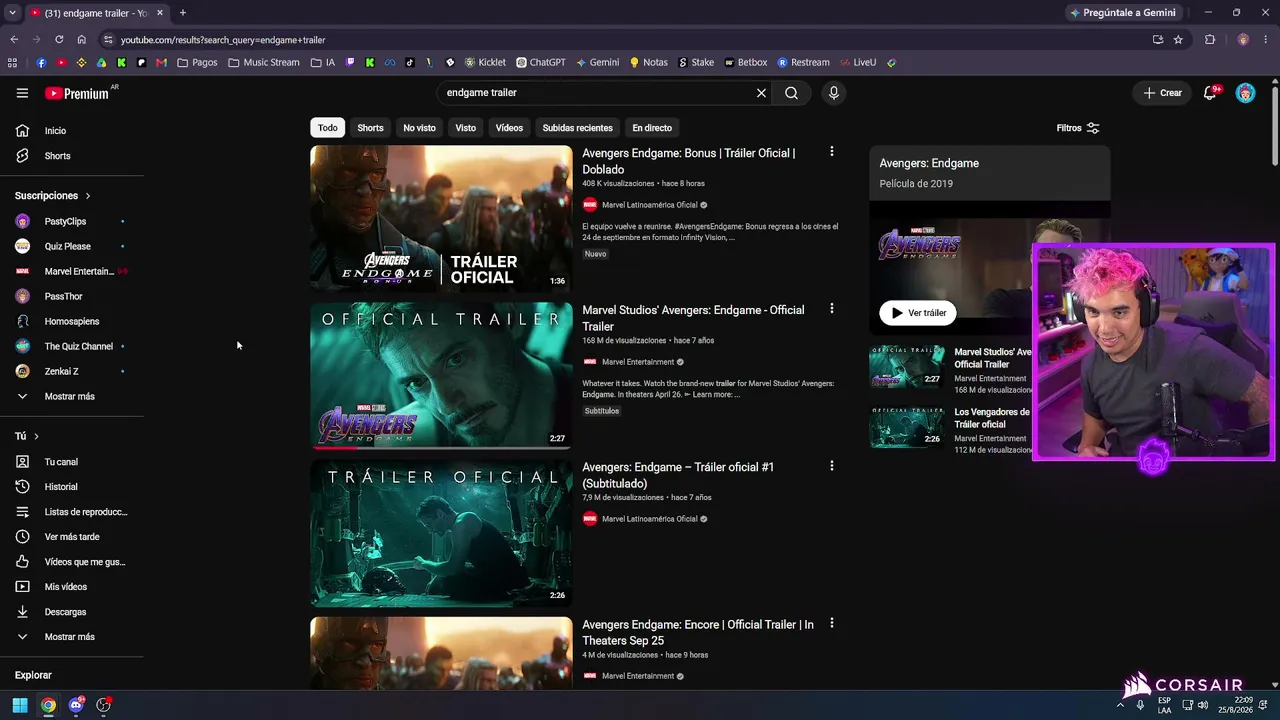The image size is (1280, 720).
Task: Expand Mostrar más below Descargas
Action: (x=70, y=637)
